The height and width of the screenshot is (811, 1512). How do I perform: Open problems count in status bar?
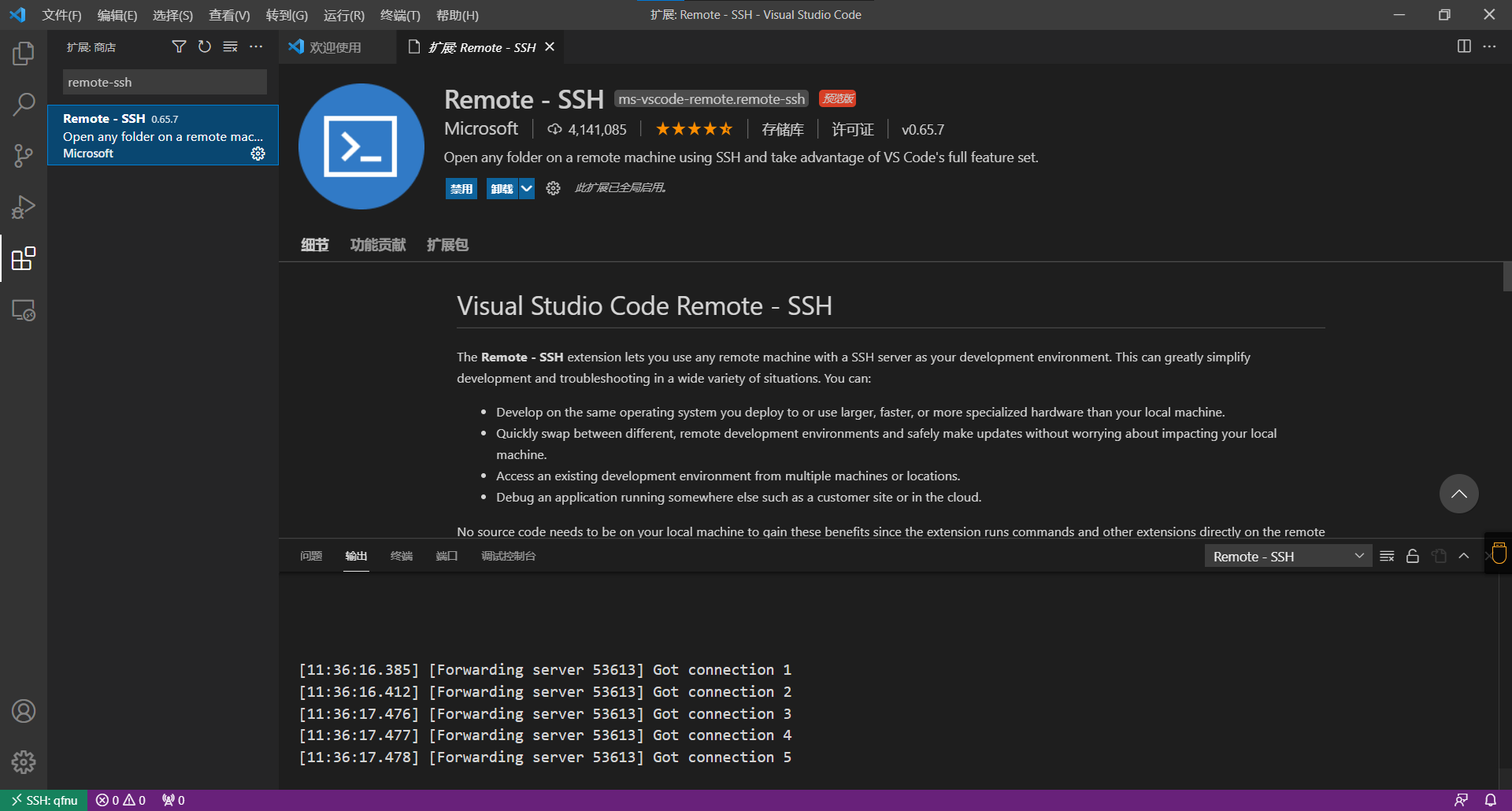point(120,800)
